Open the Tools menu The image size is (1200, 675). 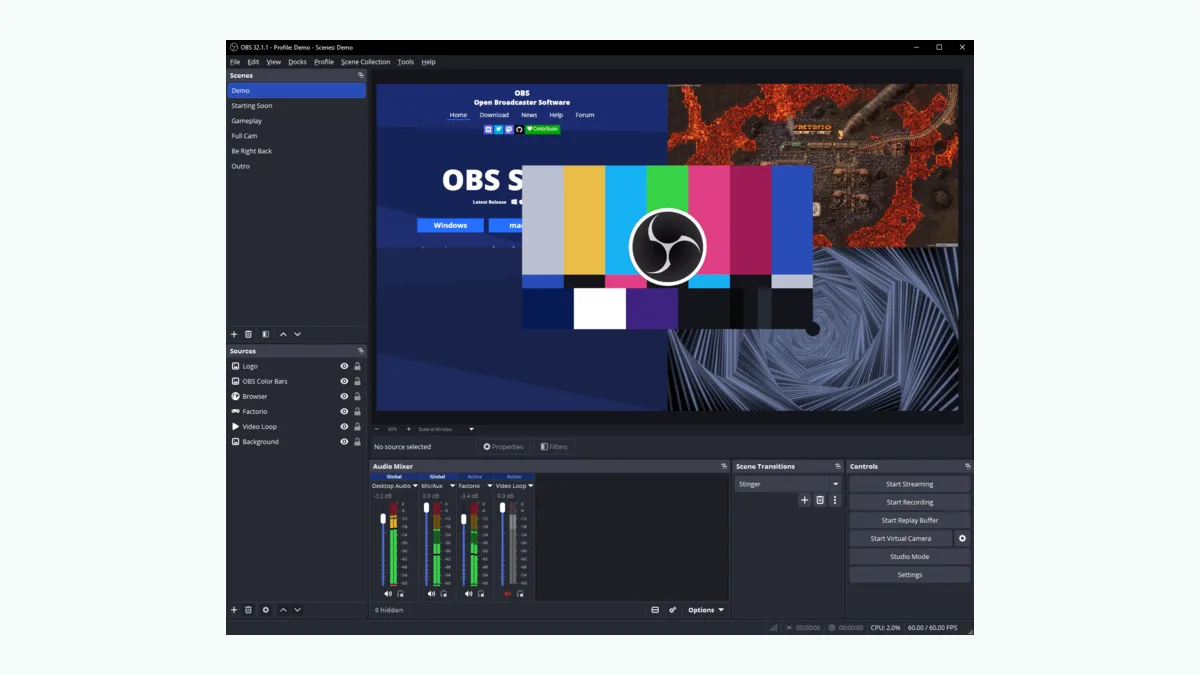click(x=405, y=62)
